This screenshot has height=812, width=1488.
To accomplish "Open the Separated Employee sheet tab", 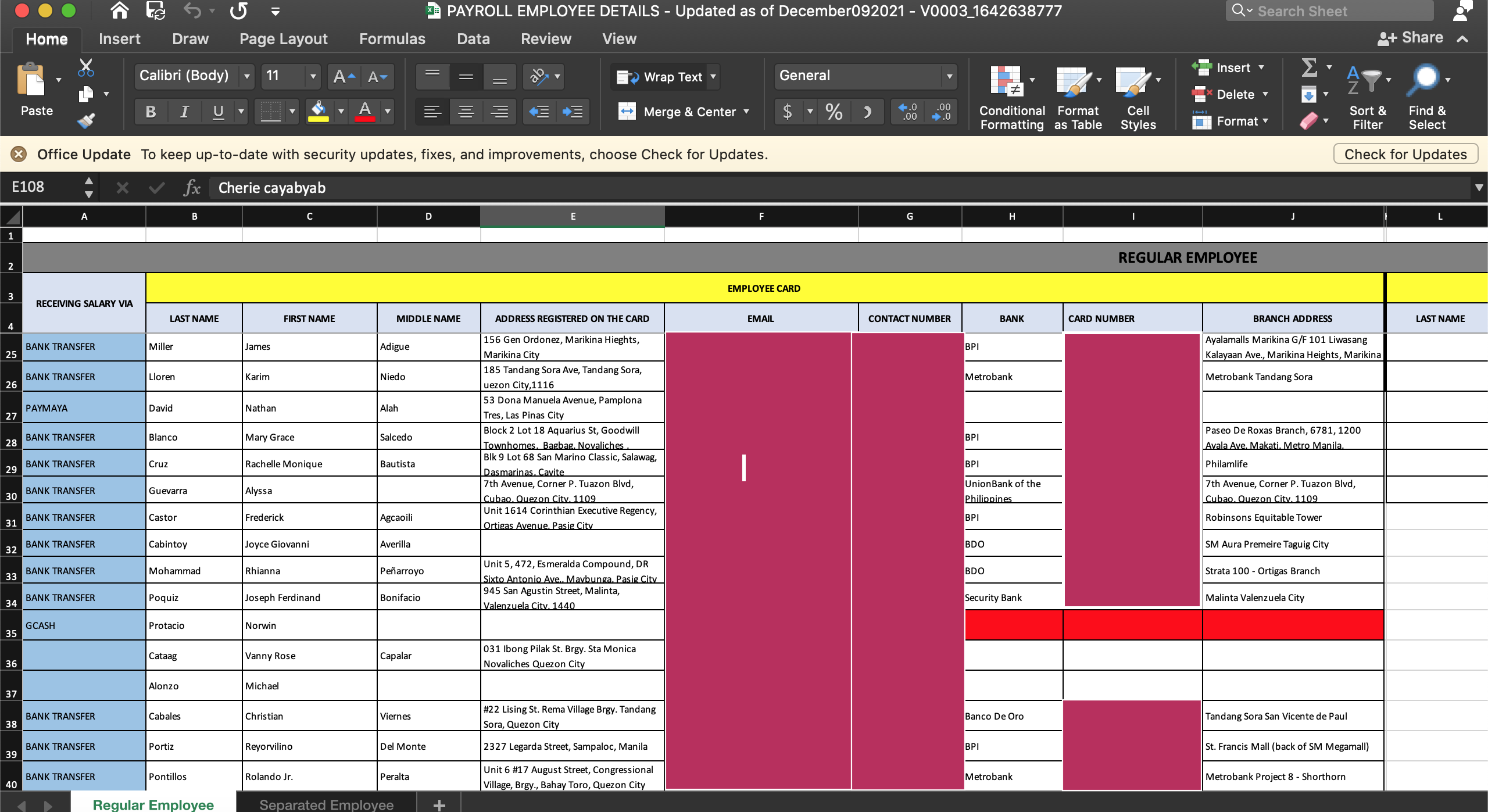I will (326, 804).
